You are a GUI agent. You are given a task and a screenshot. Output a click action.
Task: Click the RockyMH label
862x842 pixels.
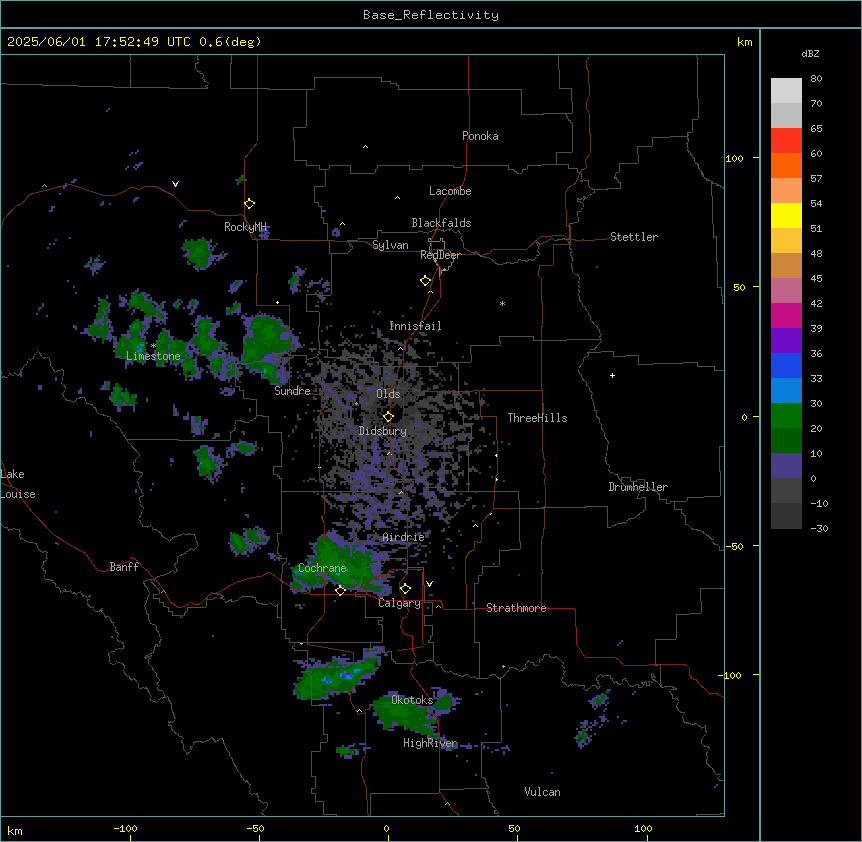point(245,227)
